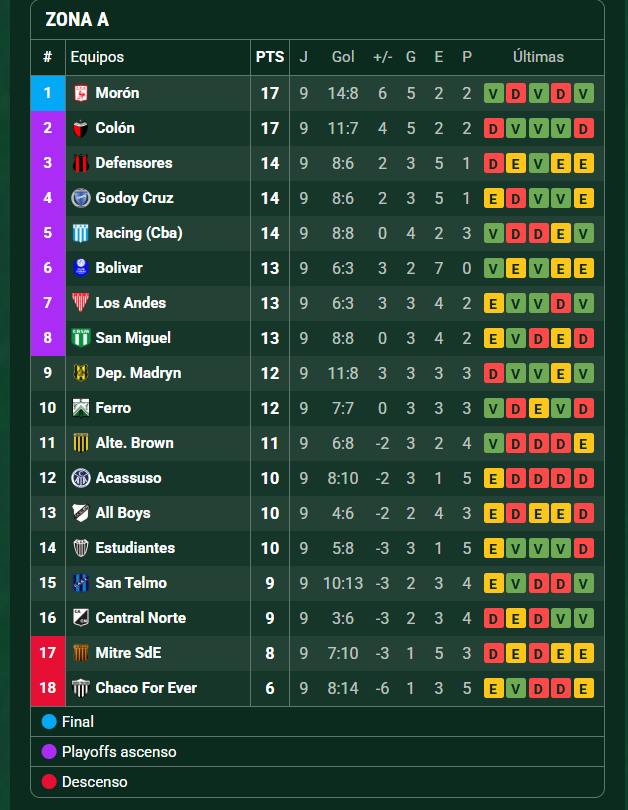The height and width of the screenshot is (810, 628).
Task: Click the Bolívar club badge
Action: click(81, 268)
